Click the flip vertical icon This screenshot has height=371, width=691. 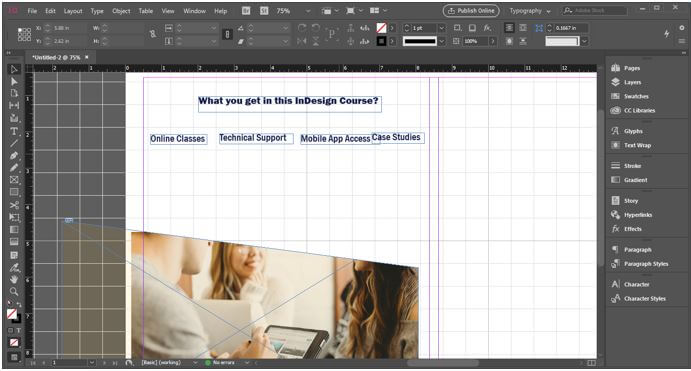tap(316, 41)
